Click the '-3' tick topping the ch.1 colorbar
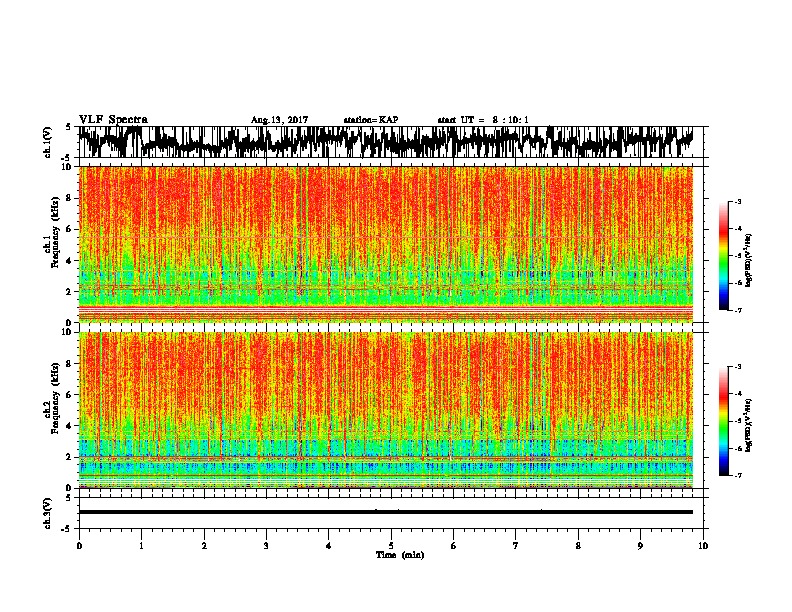 738,202
